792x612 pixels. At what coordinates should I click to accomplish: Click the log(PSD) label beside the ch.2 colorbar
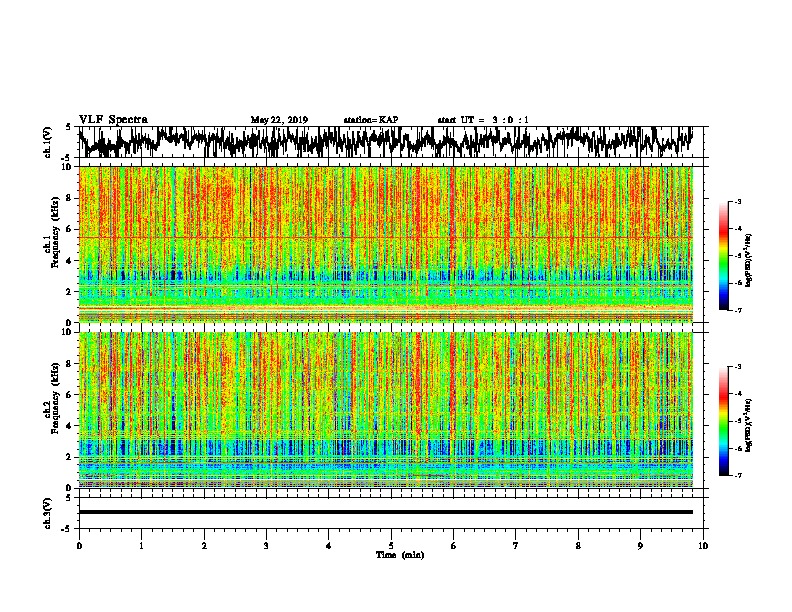(x=749, y=425)
